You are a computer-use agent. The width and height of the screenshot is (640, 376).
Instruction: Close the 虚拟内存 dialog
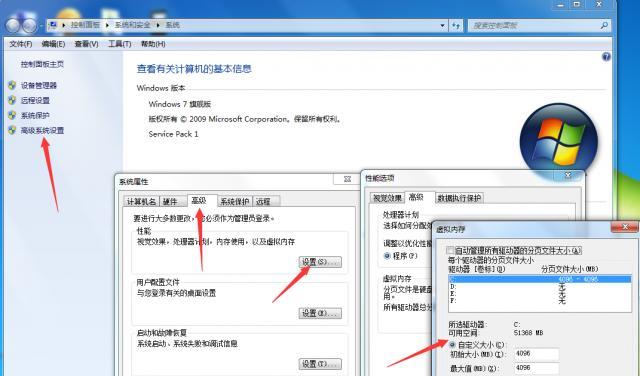point(624,227)
